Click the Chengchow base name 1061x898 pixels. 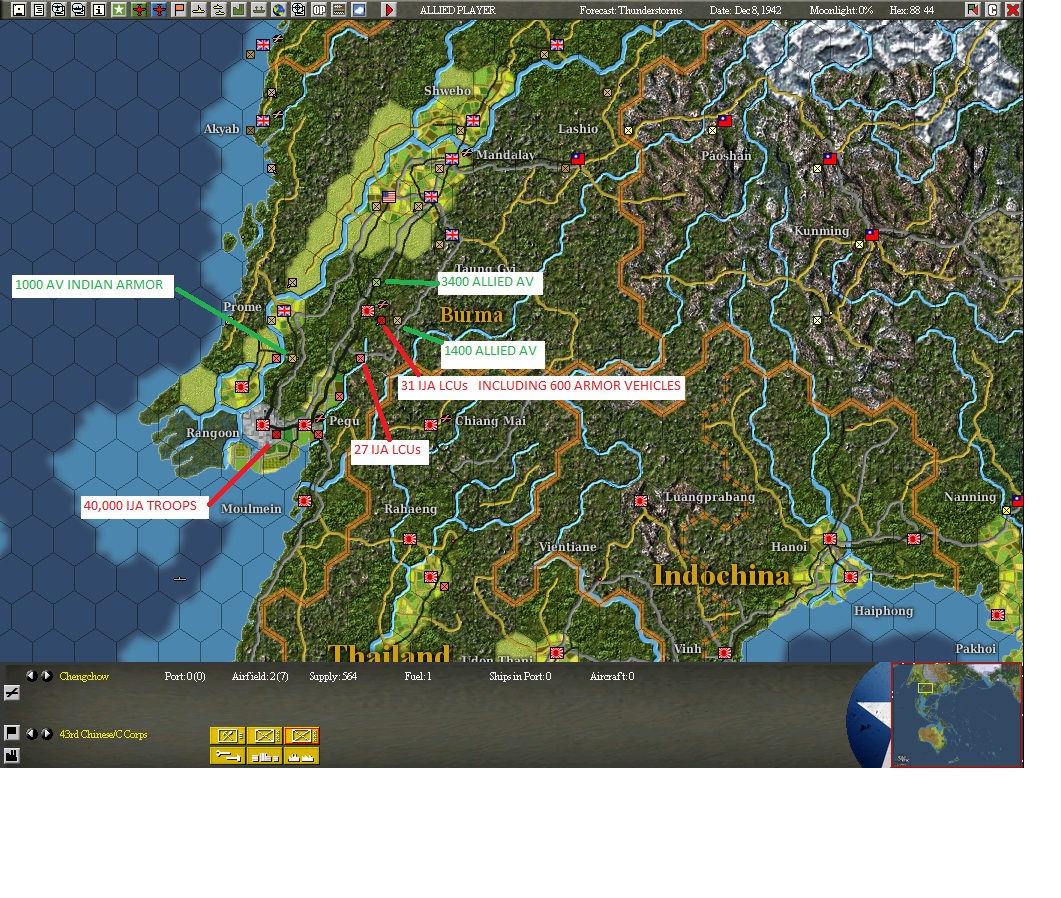click(x=84, y=676)
